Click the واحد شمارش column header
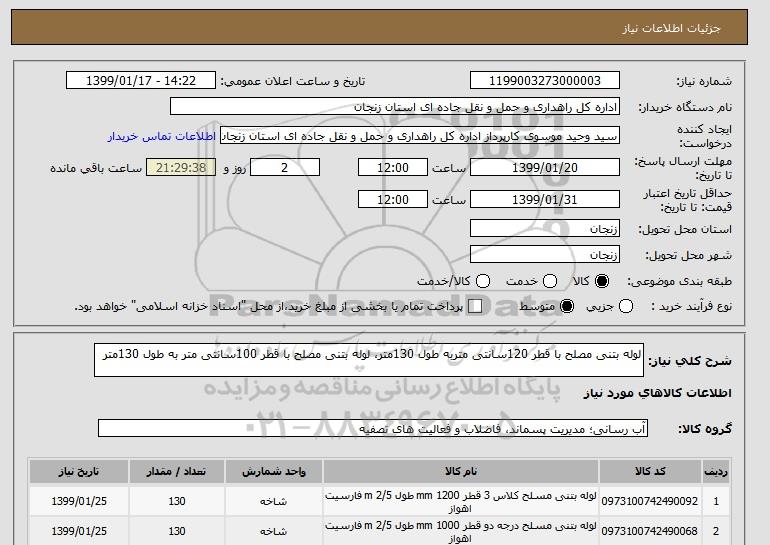 click(274, 471)
